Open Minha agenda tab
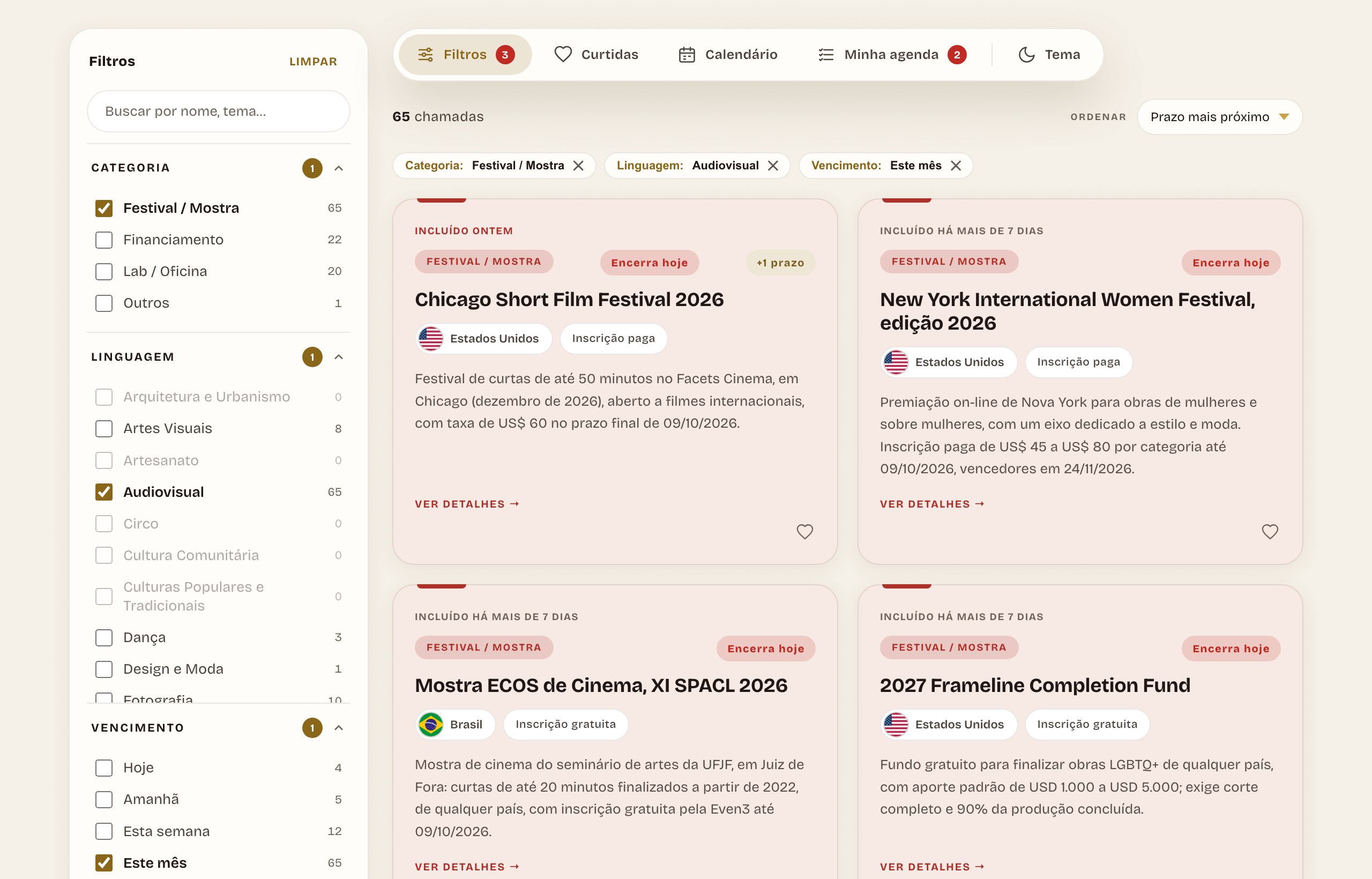The height and width of the screenshot is (879, 1372). click(892, 55)
